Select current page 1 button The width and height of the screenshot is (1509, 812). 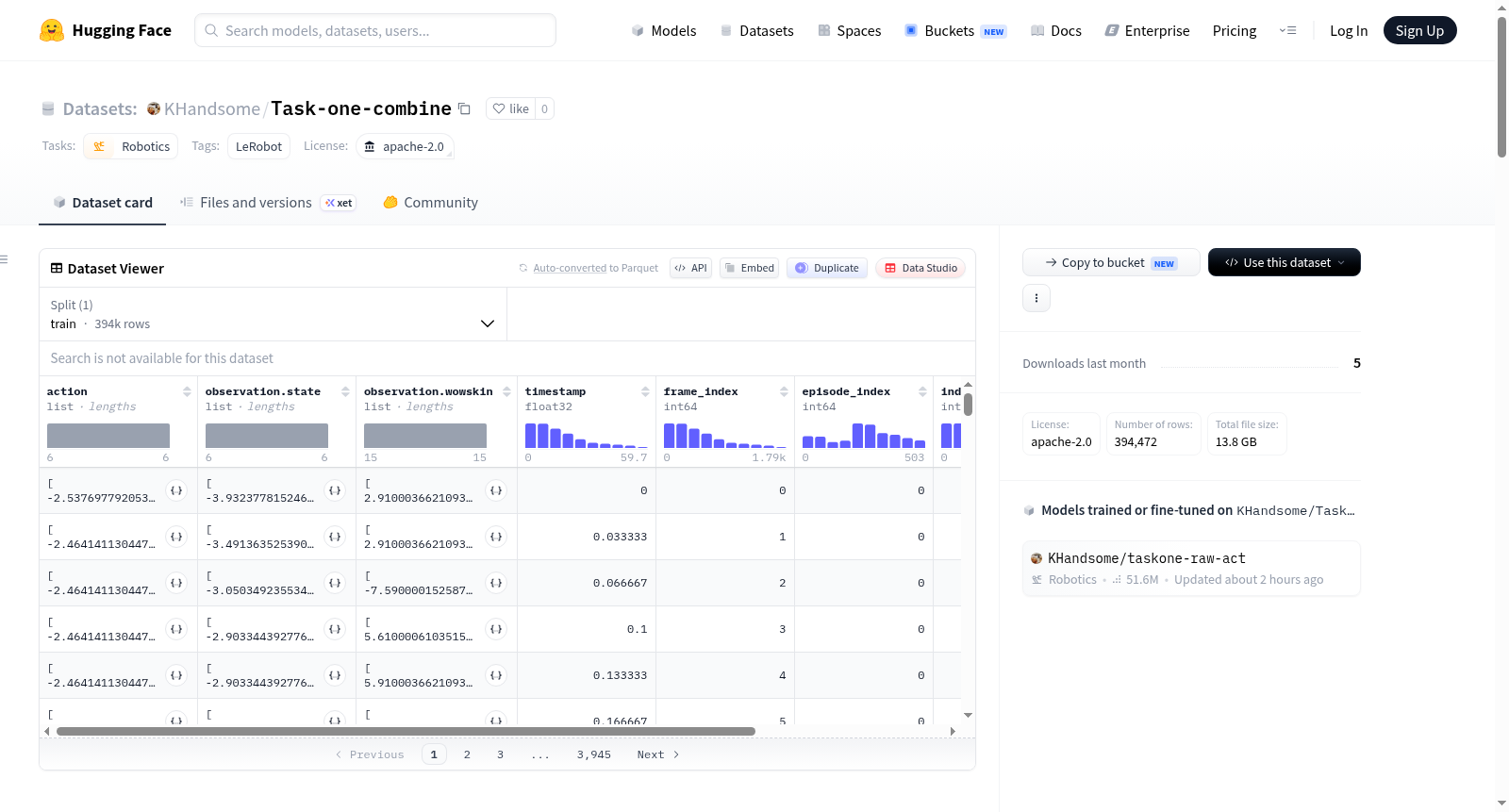pyautogui.click(x=434, y=754)
